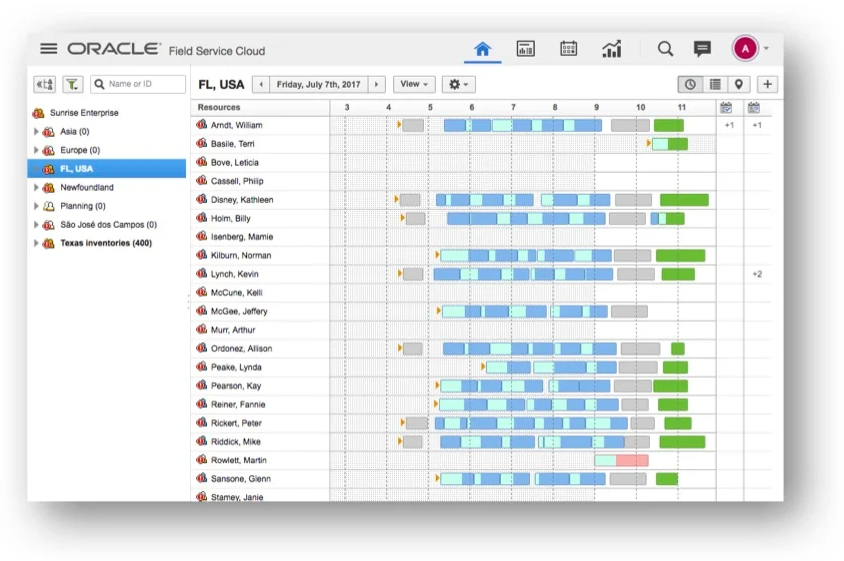Click first calendar column icon in header
Viewport: 844px width, 561px height.
point(726,108)
